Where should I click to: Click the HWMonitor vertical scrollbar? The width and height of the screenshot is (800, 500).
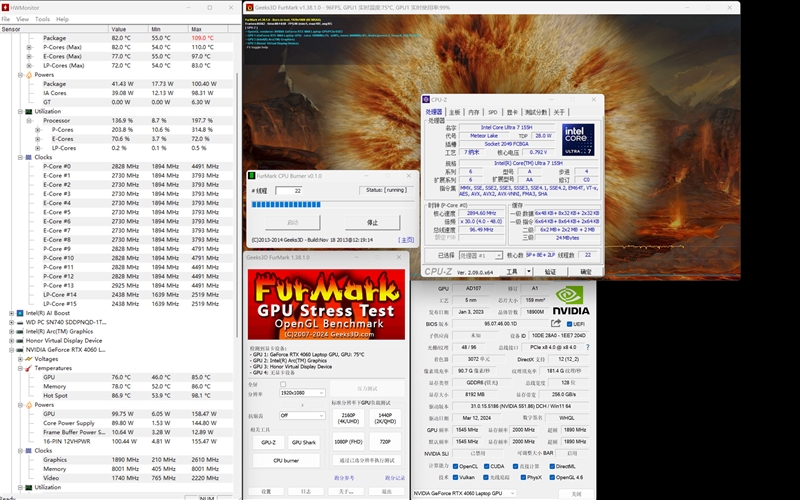tap(237, 204)
